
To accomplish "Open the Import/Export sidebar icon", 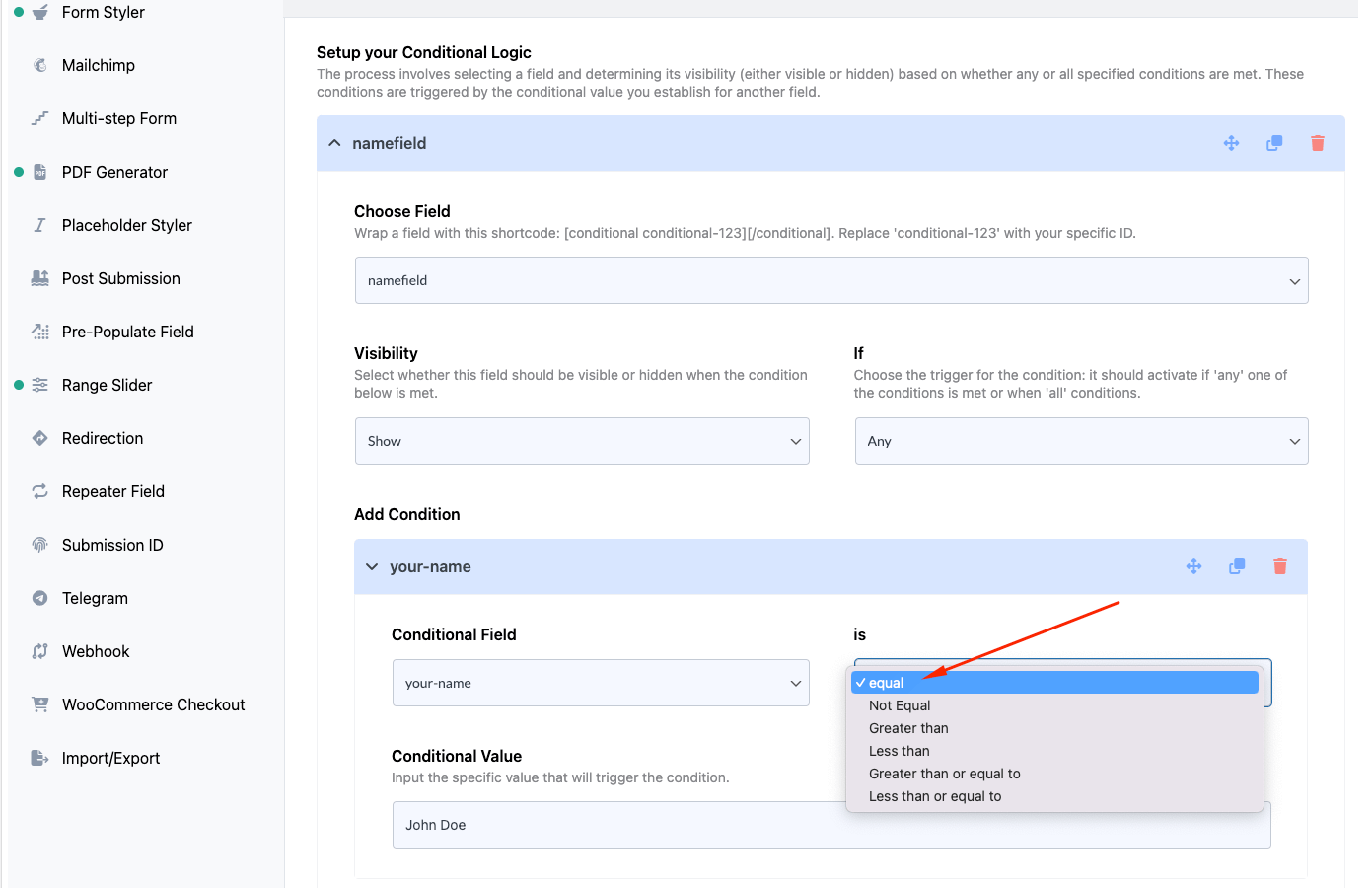I will tap(39, 758).
